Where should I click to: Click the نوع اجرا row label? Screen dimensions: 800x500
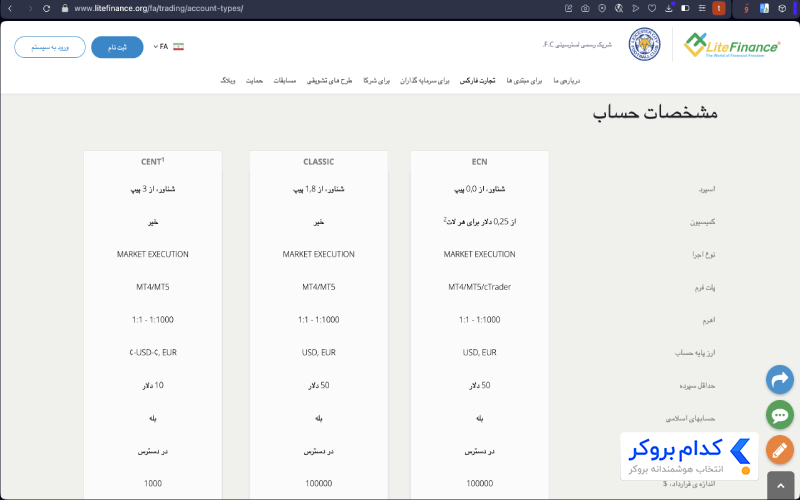click(x=704, y=255)
